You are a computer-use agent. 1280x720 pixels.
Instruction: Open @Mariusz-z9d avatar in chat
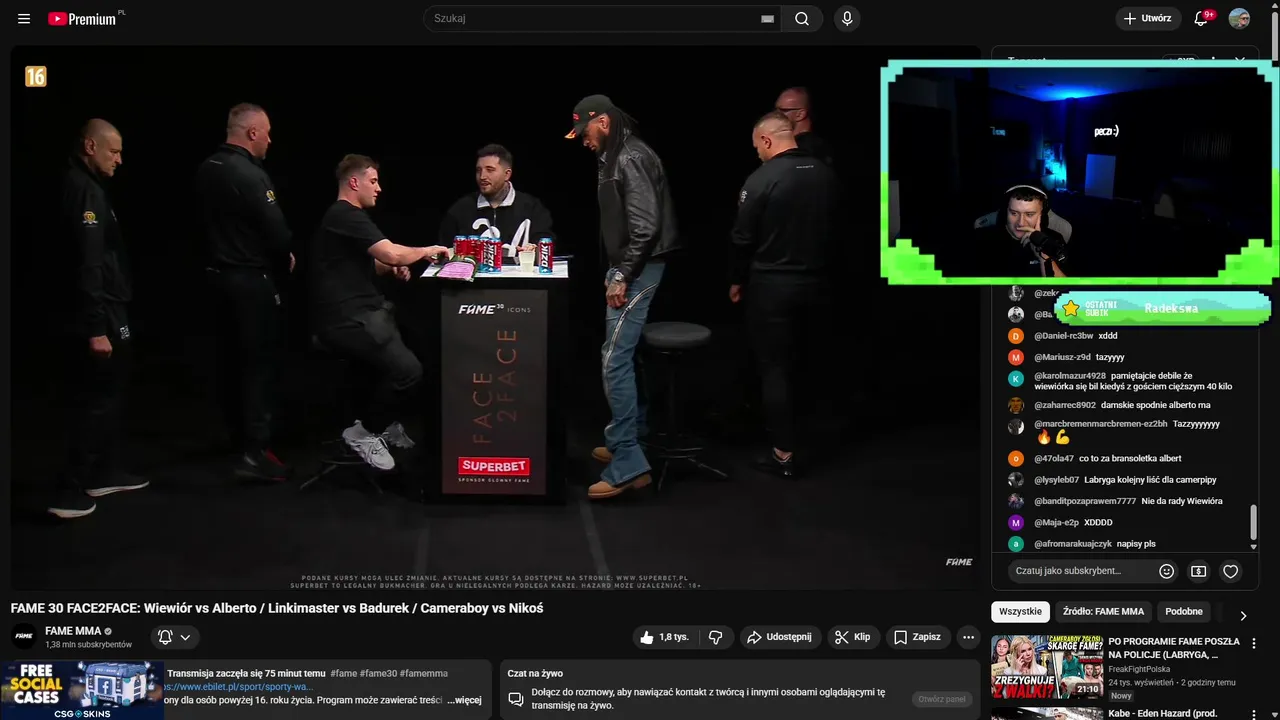coord(1016,357)
